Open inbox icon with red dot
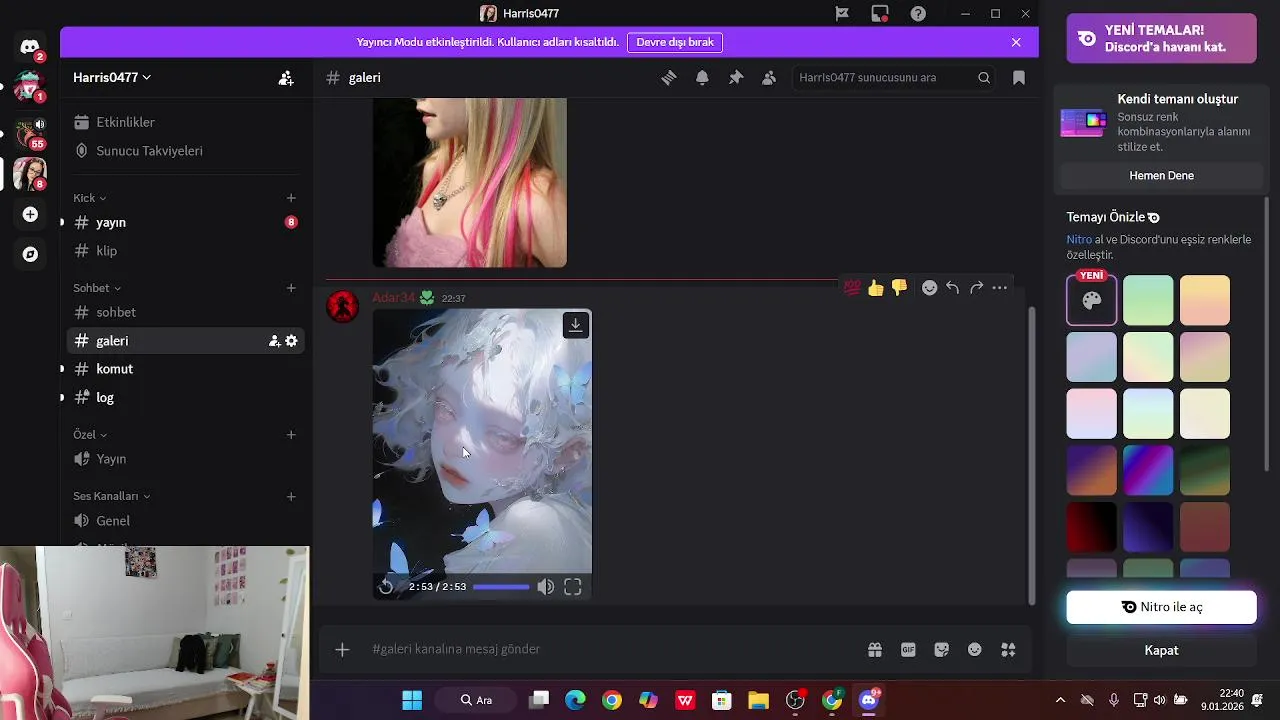 (880, 14)
